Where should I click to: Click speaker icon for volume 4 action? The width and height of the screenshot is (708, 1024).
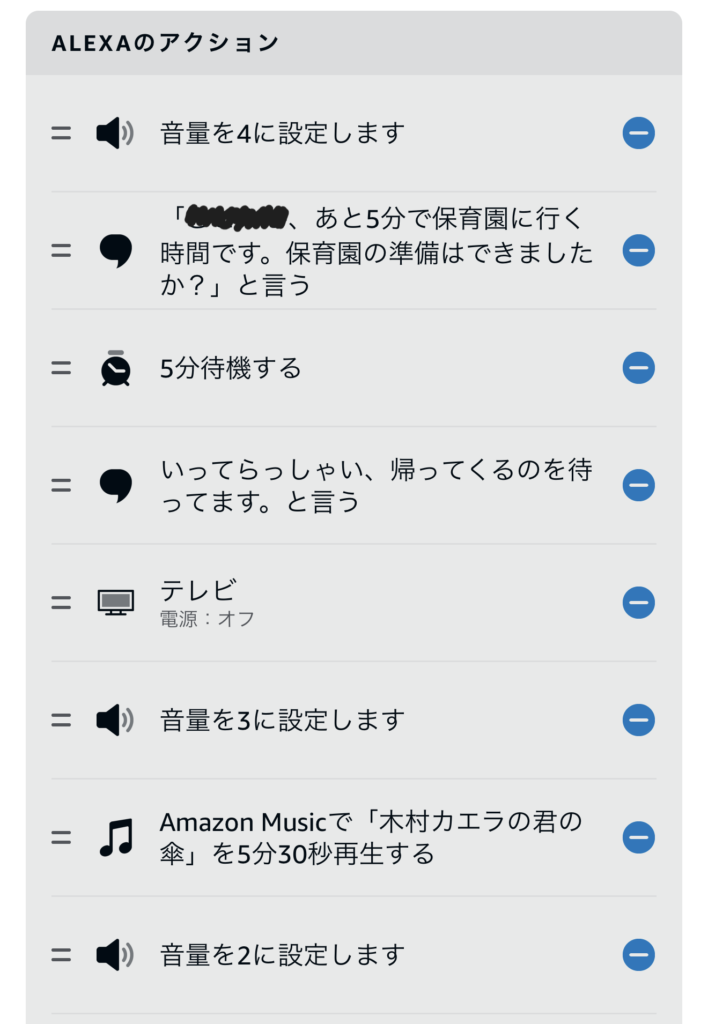pos(115,133)
